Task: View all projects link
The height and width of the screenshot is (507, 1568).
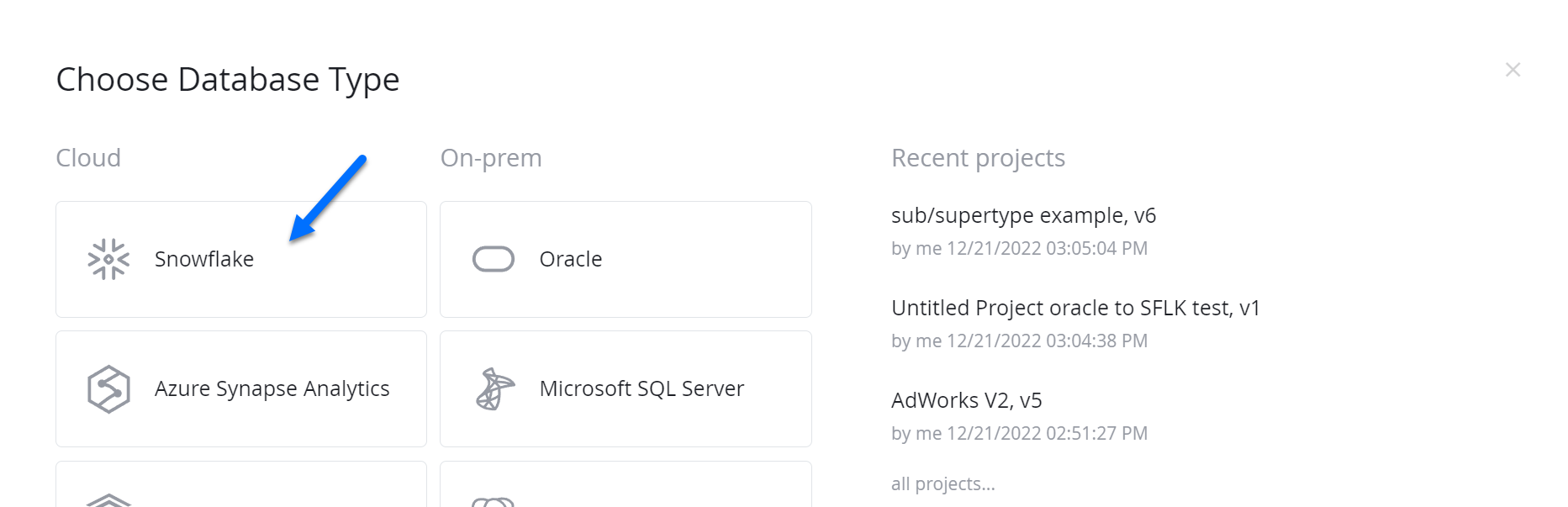Action: coord(942,483)
